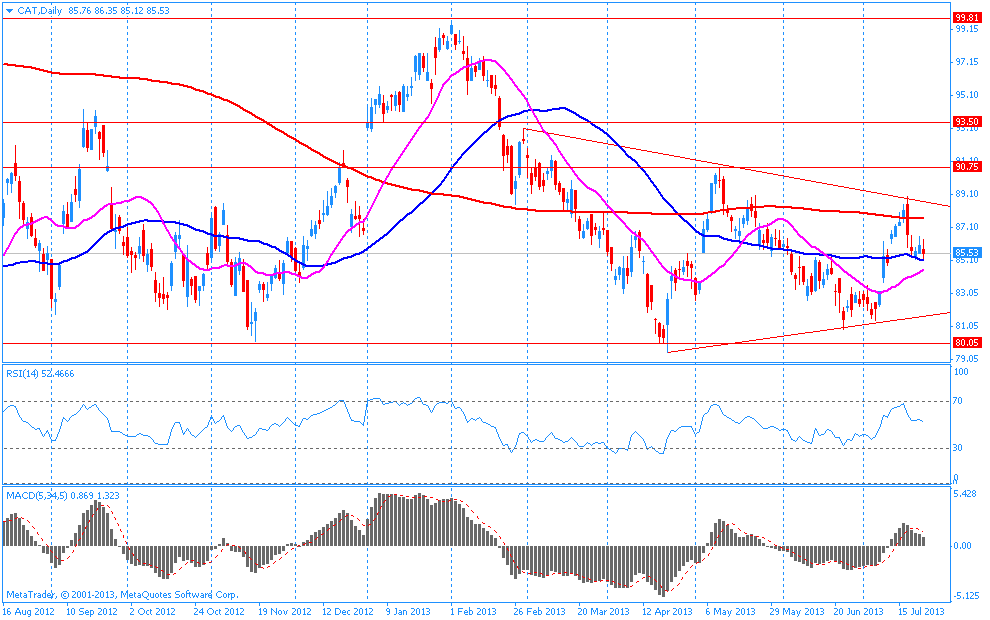Select the 15 Jul 2013 date label
Image resolution: width=990 pixels, height=620 pixels.
(x=921, y=612)
